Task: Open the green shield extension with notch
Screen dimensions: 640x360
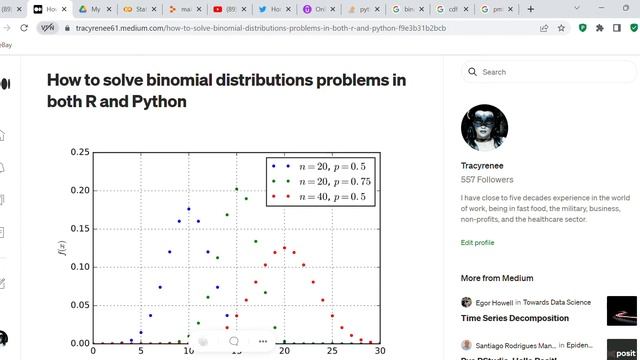Action: (582, 28)
